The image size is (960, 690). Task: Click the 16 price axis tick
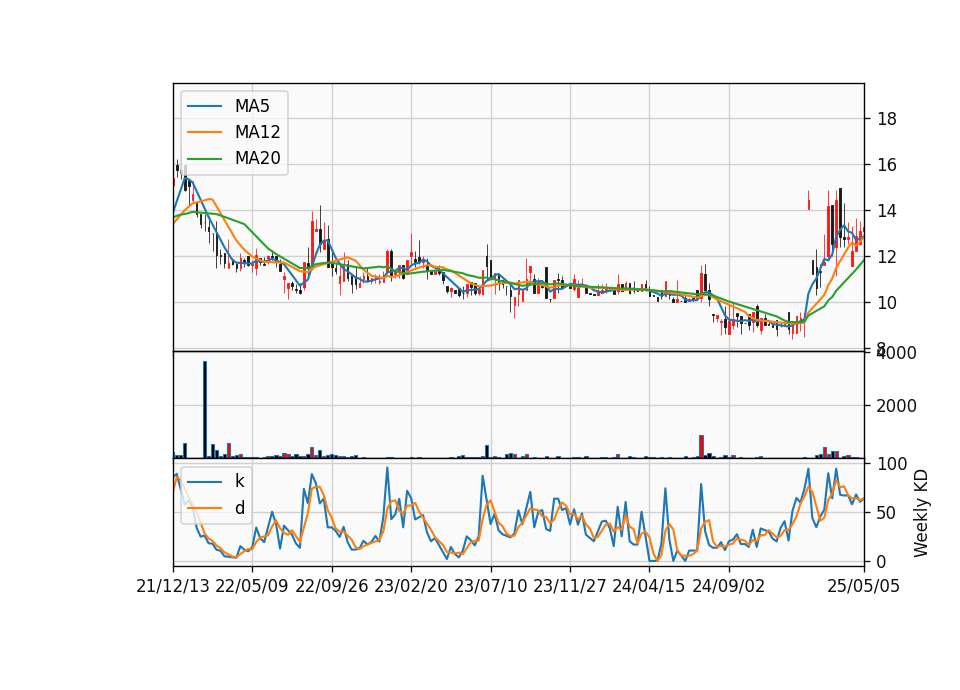[887, 165]
